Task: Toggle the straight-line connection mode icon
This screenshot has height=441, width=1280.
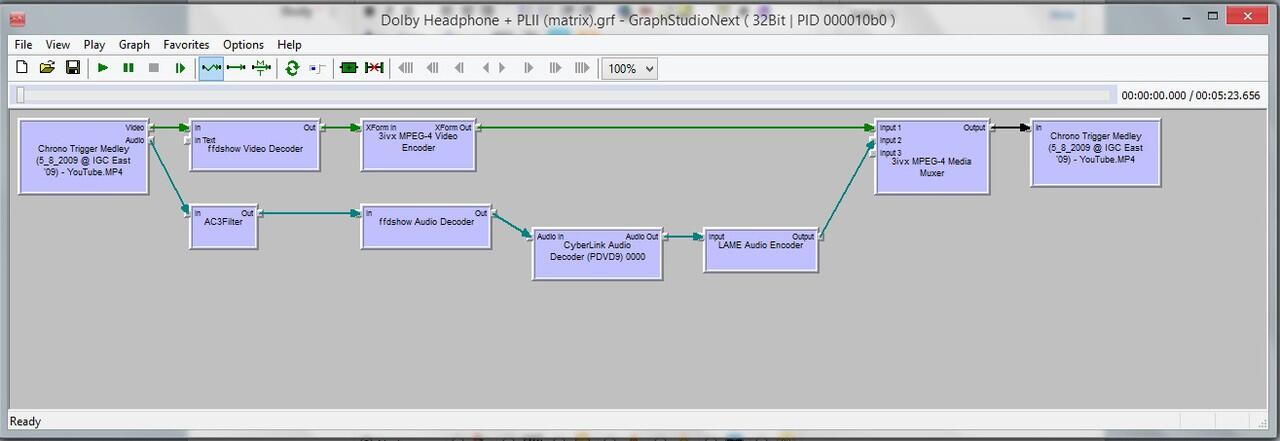Action: pos(236,68)
